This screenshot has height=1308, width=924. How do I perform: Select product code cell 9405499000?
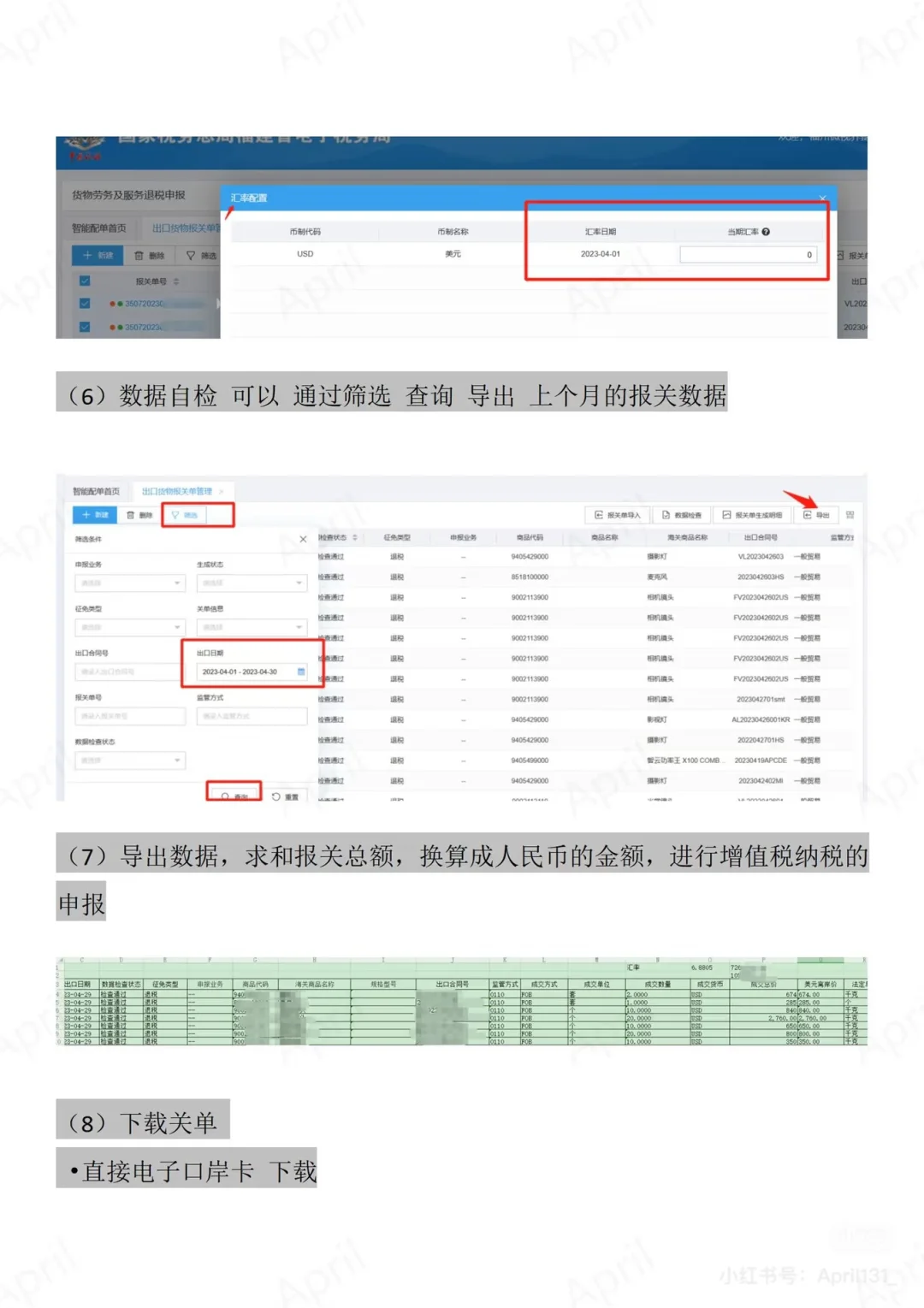pos(530,761)
